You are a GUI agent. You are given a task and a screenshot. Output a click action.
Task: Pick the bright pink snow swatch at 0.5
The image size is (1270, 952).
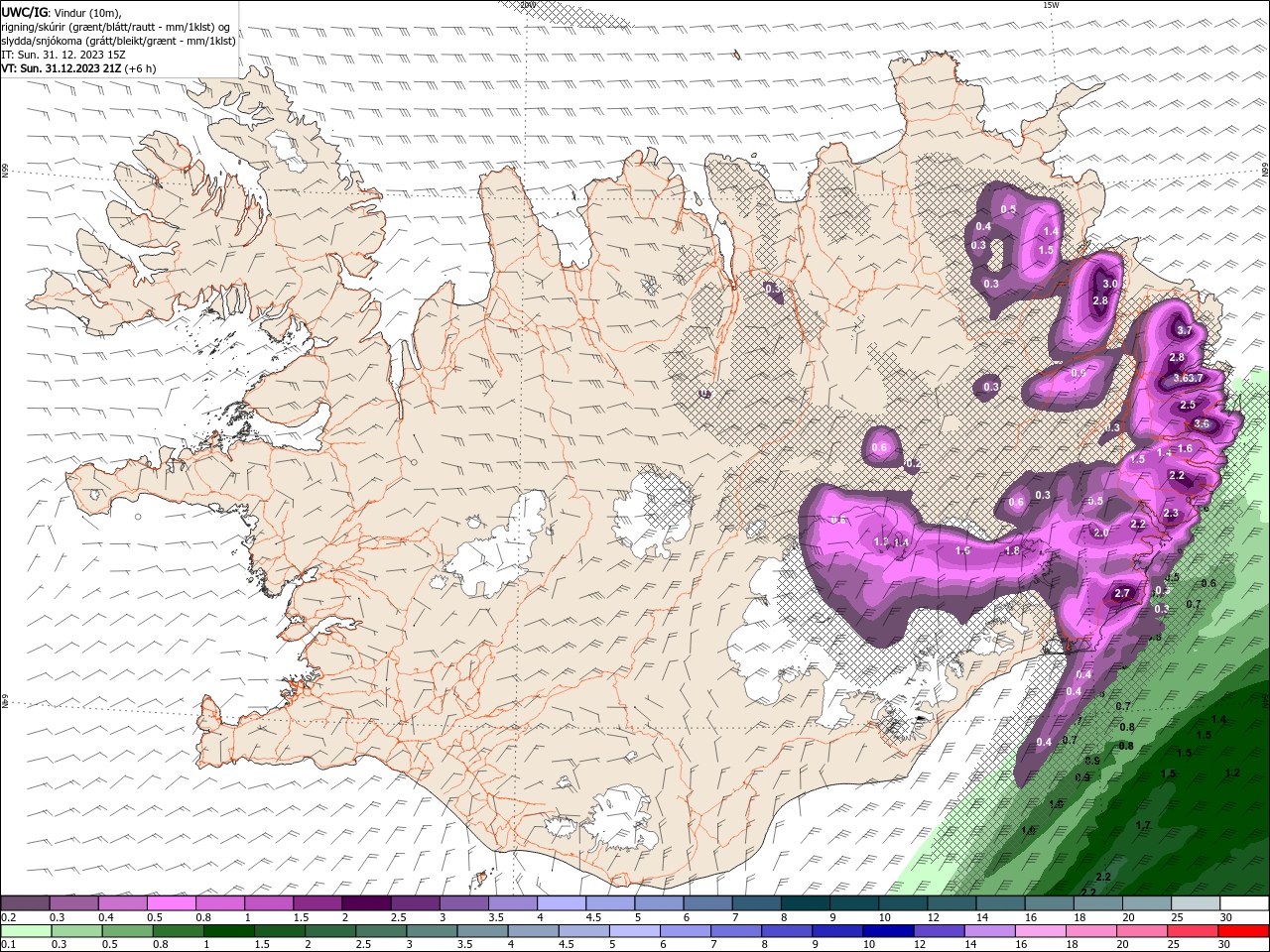[x=172, y=903]
